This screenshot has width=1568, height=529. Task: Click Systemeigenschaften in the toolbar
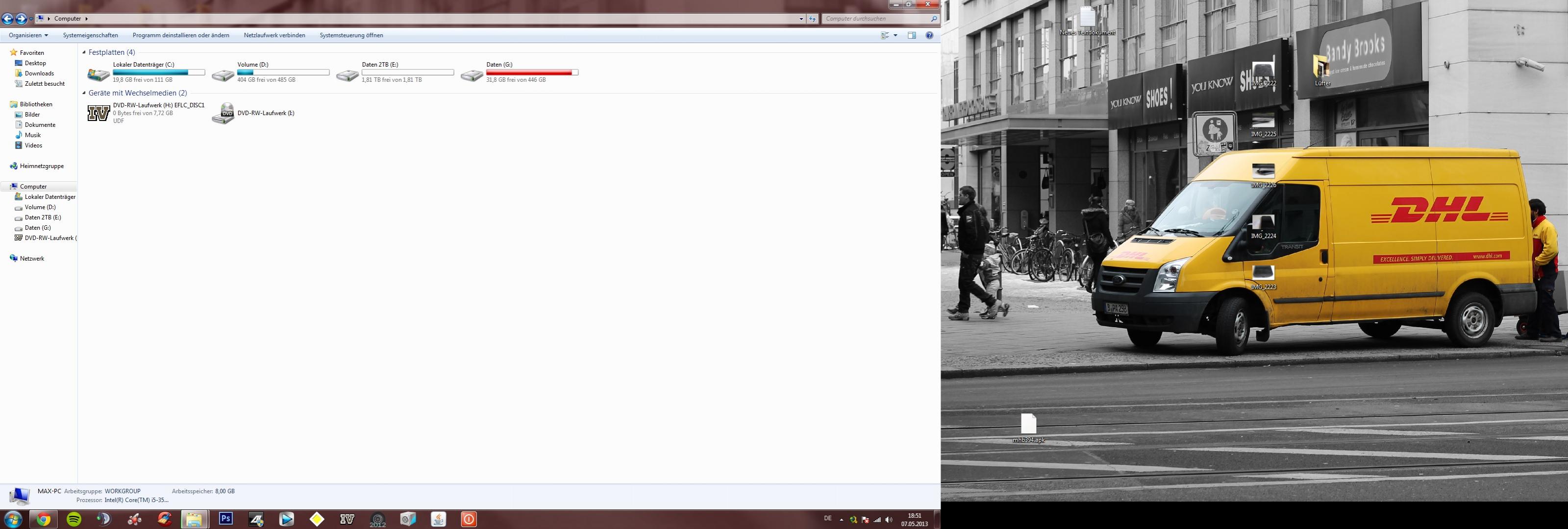click(91, 35)
